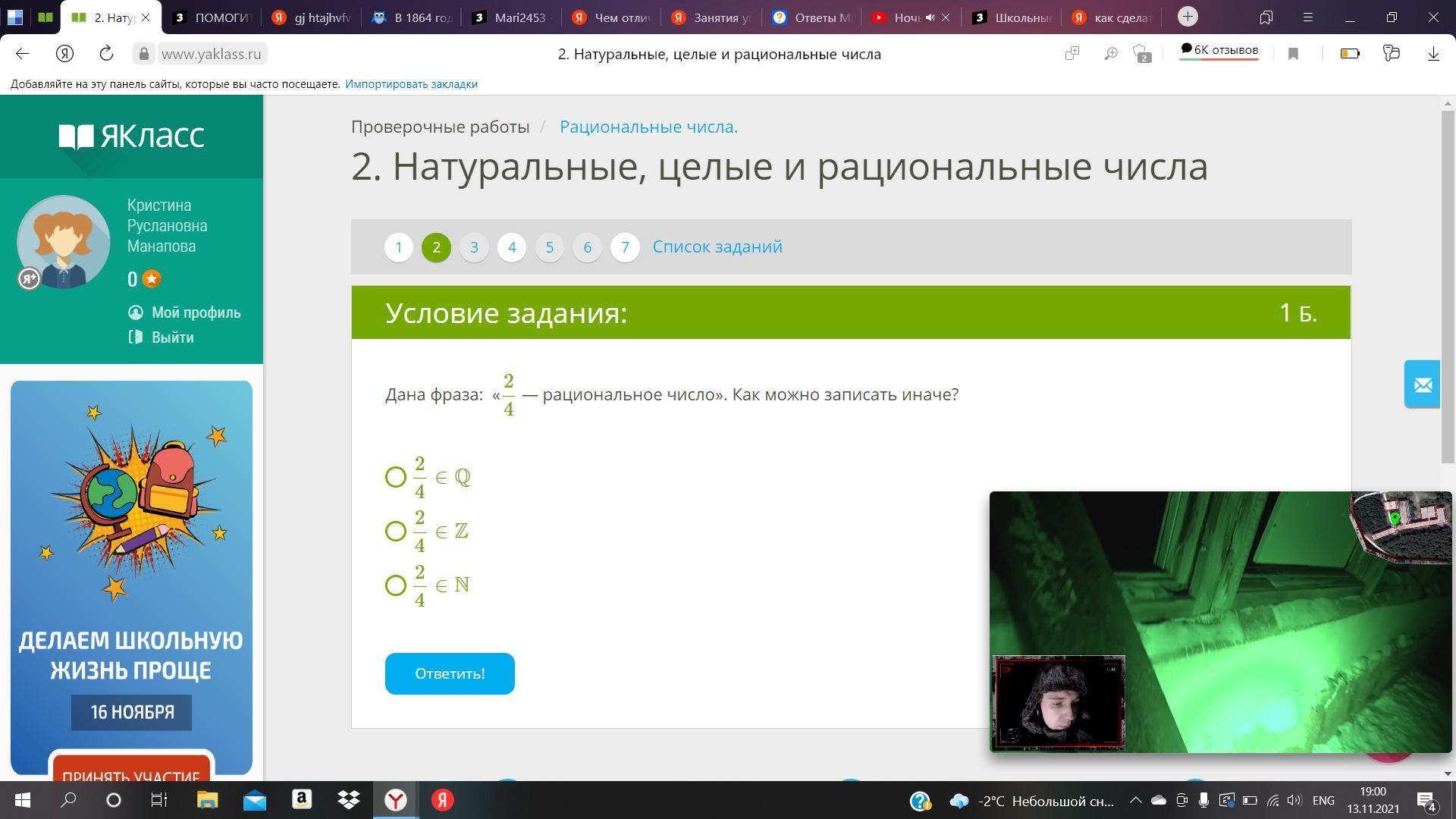Open the Список заданий task list
1456x819 pixels.
click(717, 246)
